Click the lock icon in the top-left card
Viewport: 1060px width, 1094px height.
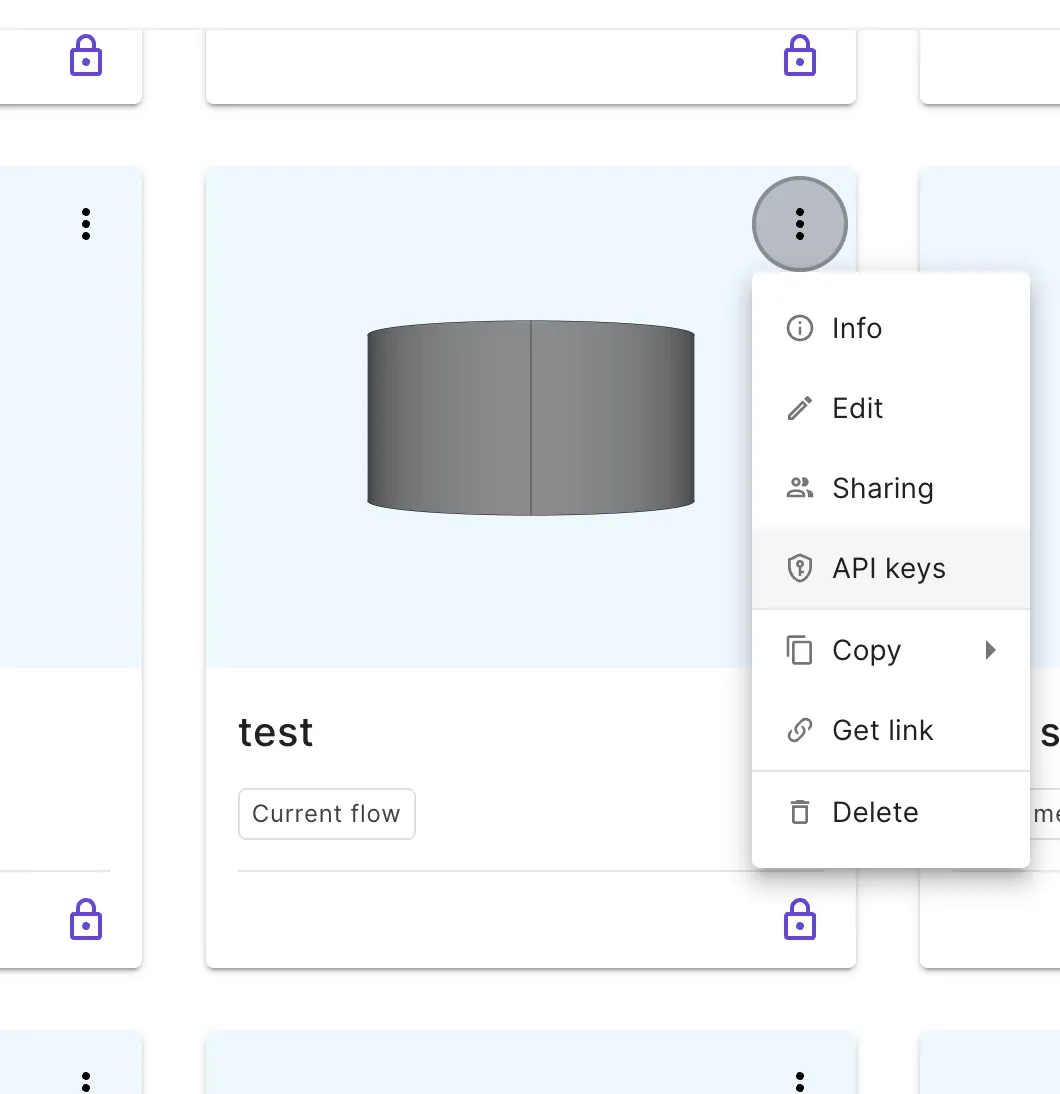click(86, 56)
